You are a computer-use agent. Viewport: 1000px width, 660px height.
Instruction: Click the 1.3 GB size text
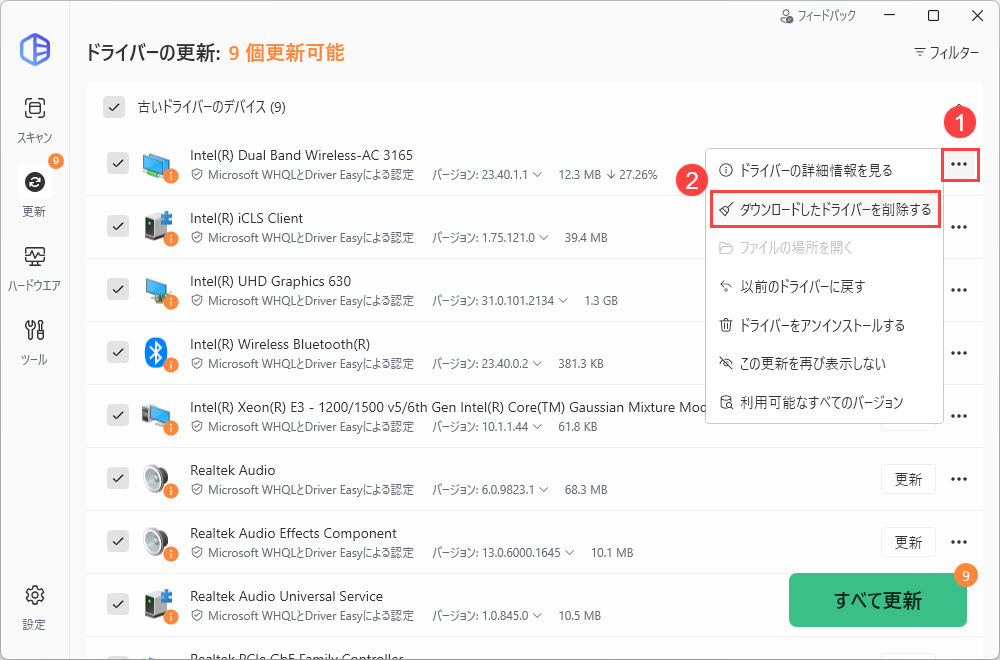point(601,300)
